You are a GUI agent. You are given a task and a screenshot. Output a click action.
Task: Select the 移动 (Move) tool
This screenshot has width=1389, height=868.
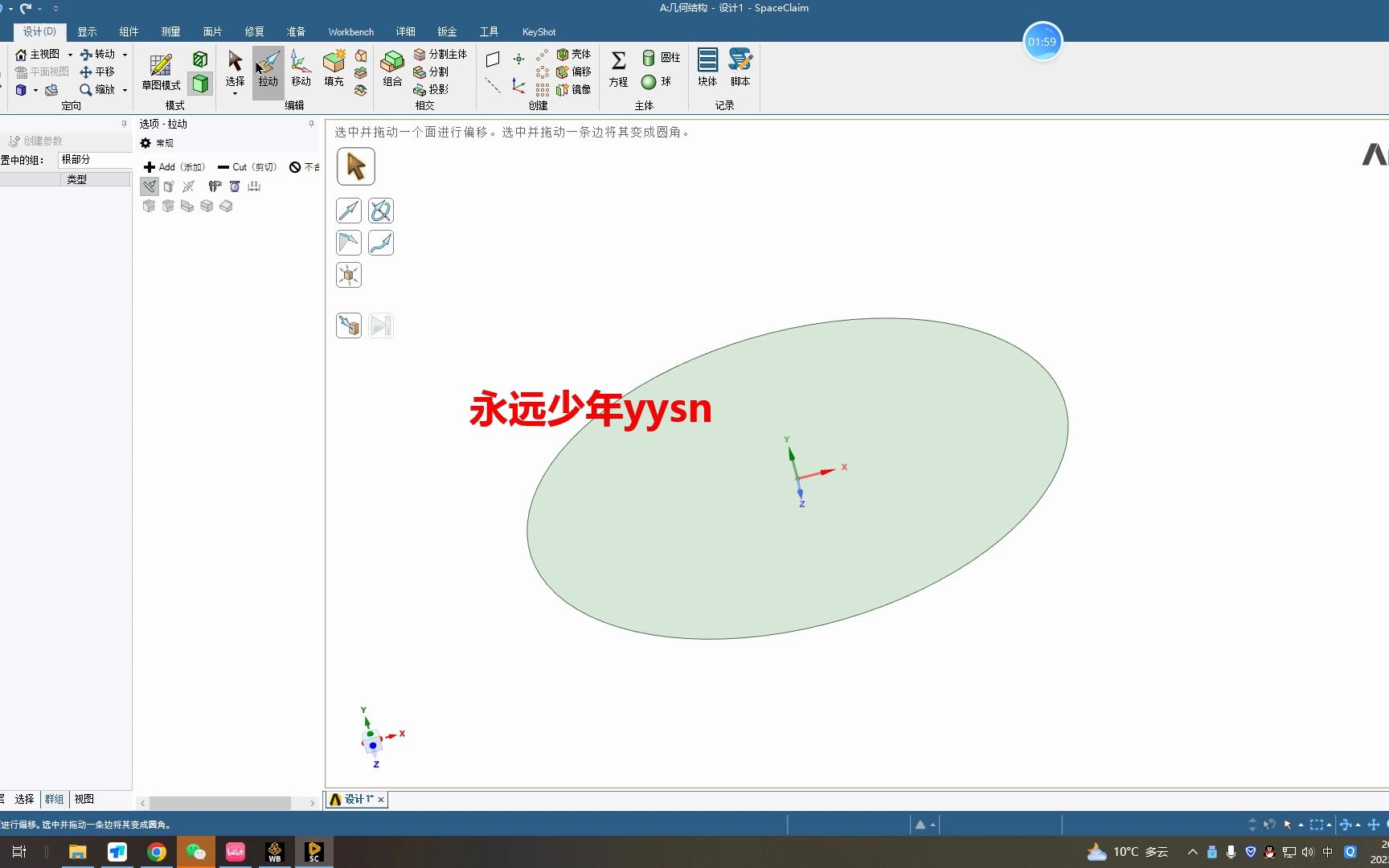[299, 71]
